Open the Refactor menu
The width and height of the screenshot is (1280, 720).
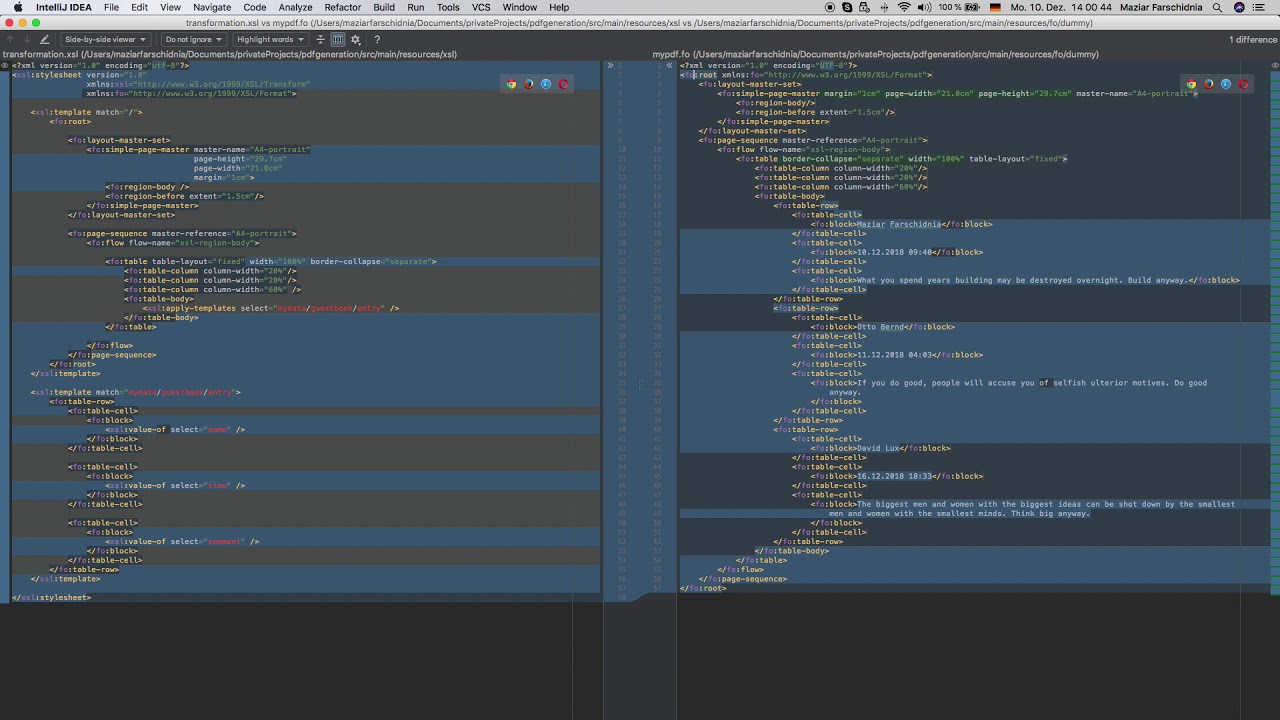pos(343,7)
